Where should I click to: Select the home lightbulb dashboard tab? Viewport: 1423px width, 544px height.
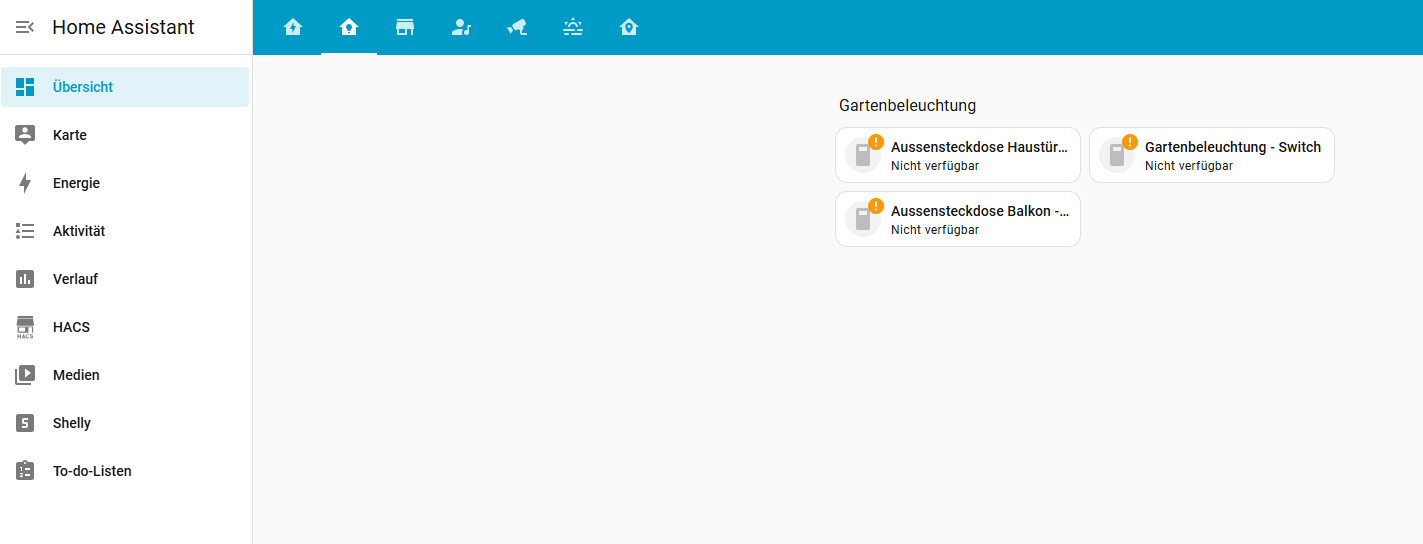pyautogui.click(x=349, y=27)
